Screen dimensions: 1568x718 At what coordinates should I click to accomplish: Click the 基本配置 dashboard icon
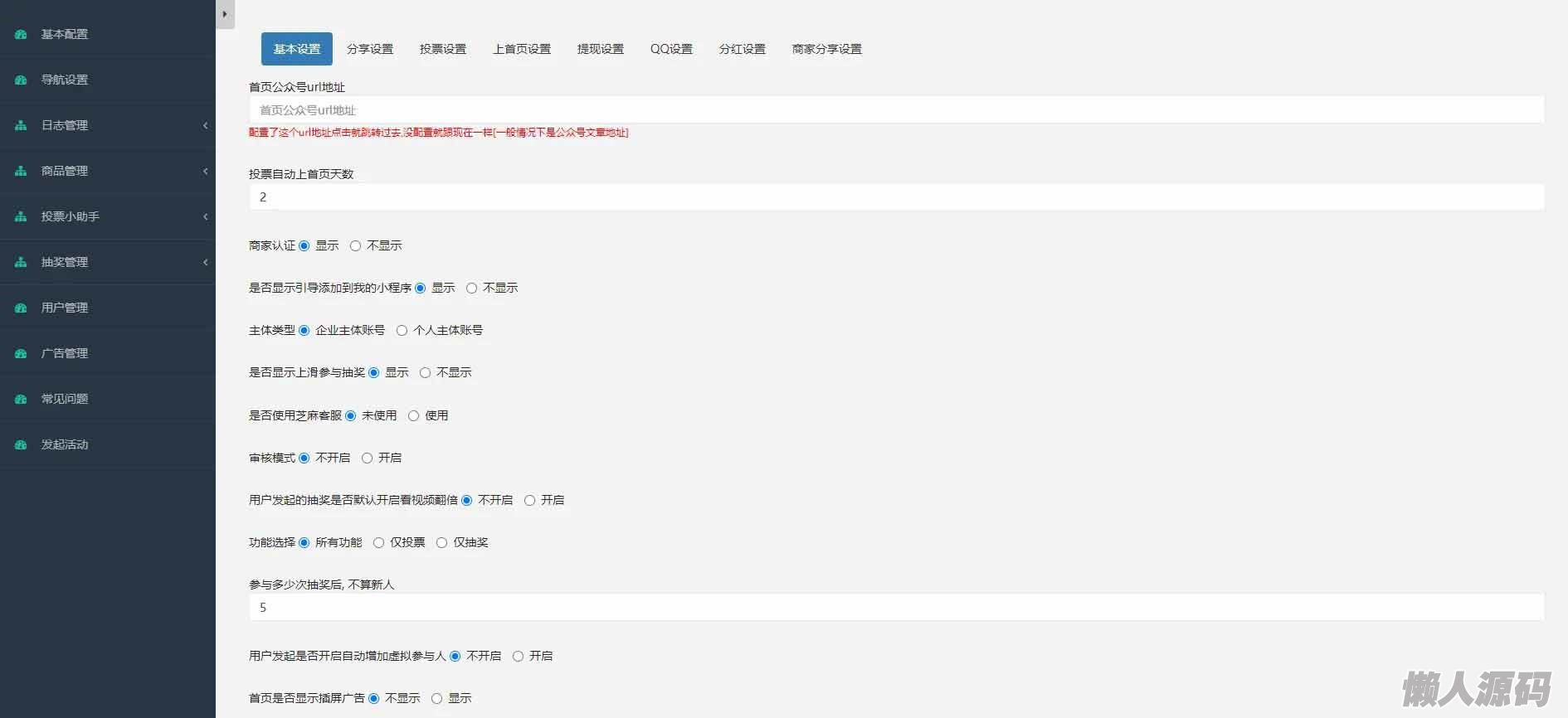click(x=21, y=34)
